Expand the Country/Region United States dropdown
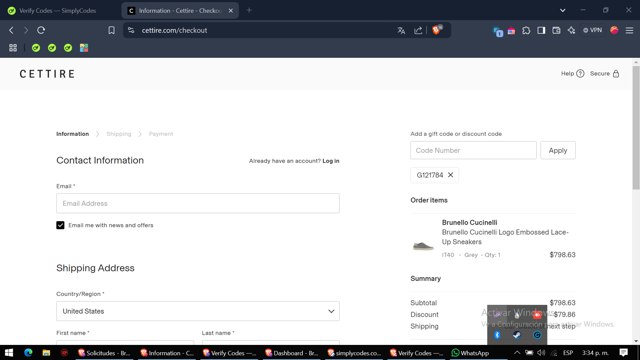The height and width of the screenshot is (360, 640). (198, 311)
